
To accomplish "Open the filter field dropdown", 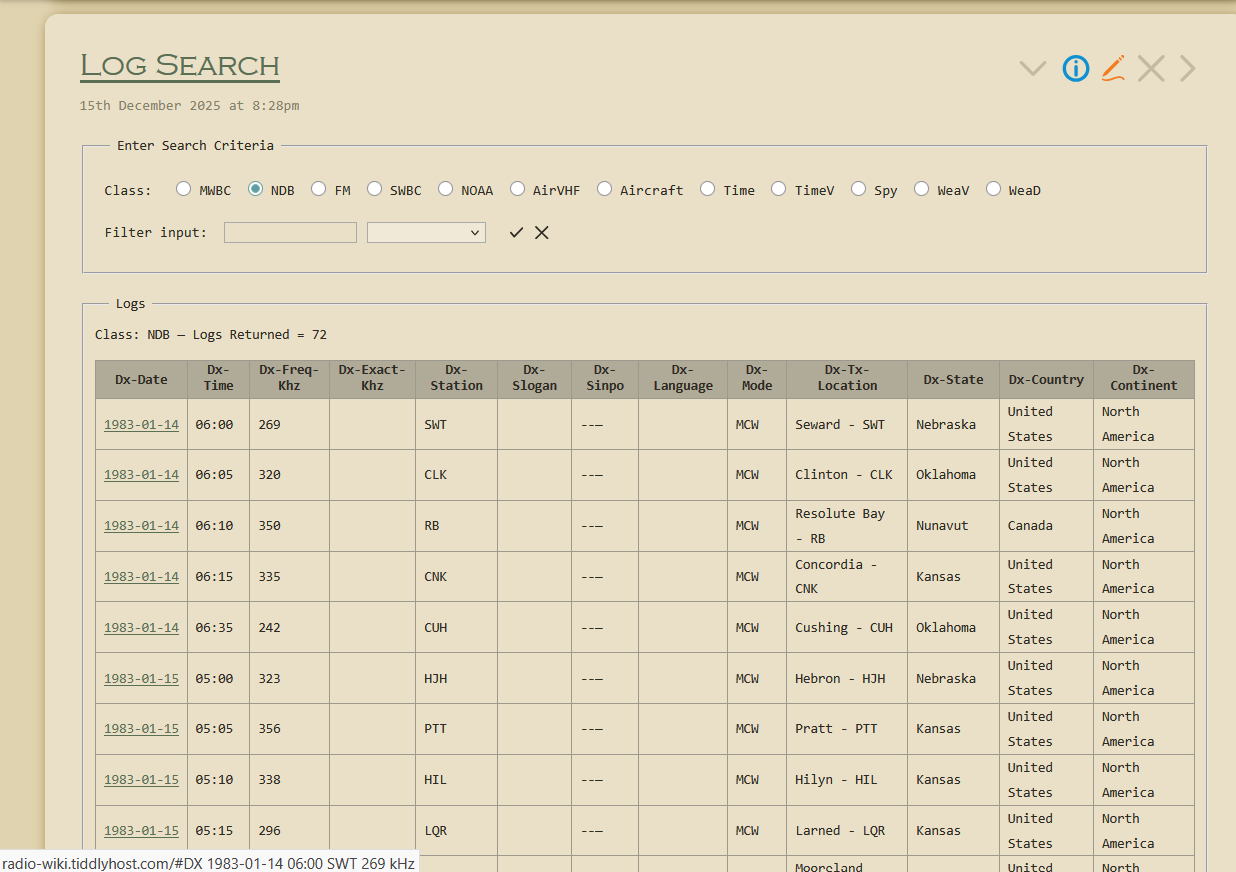I will [426, 232].
